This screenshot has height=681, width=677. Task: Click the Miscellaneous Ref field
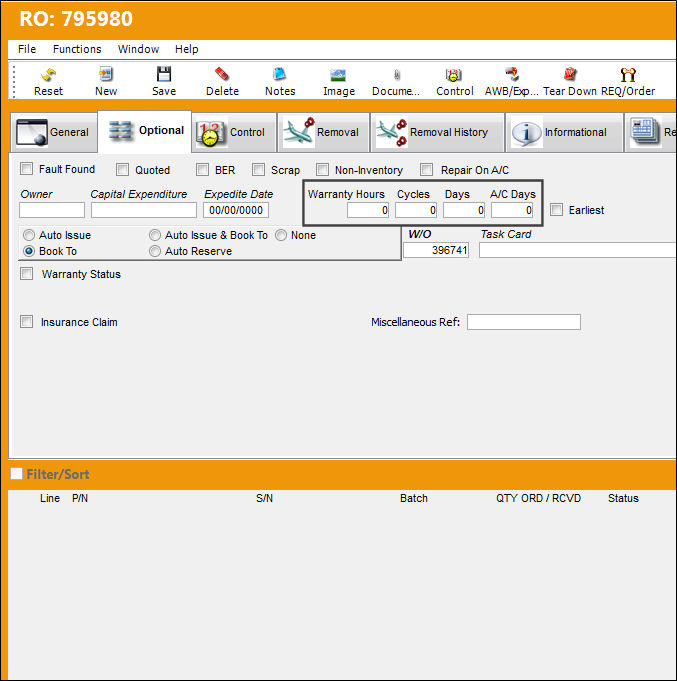(x=524, y=322)
